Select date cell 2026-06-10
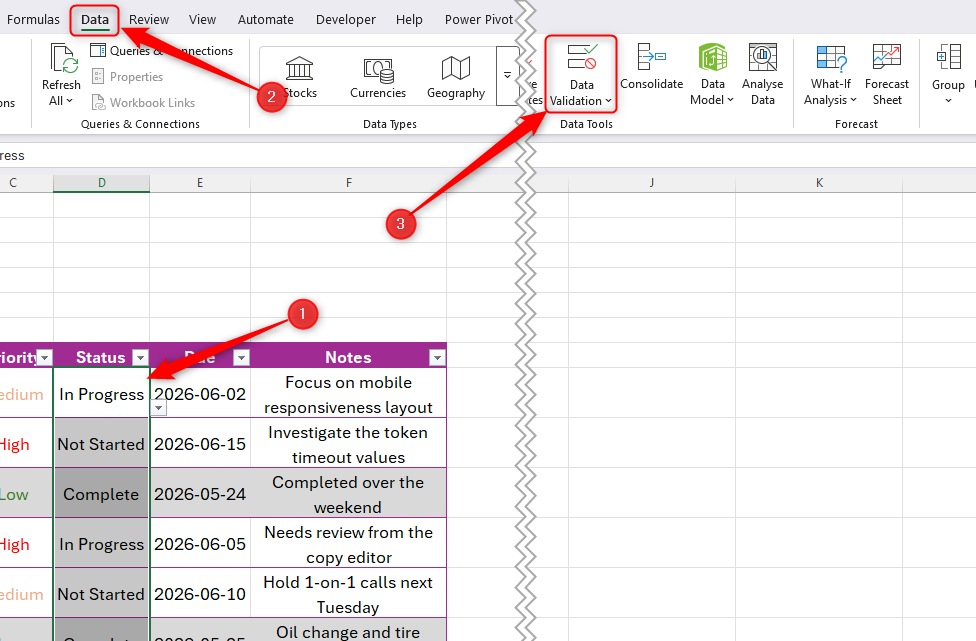The height and width of the screenshot is (641, 976). pyautogui.click(x=200, y=593)
